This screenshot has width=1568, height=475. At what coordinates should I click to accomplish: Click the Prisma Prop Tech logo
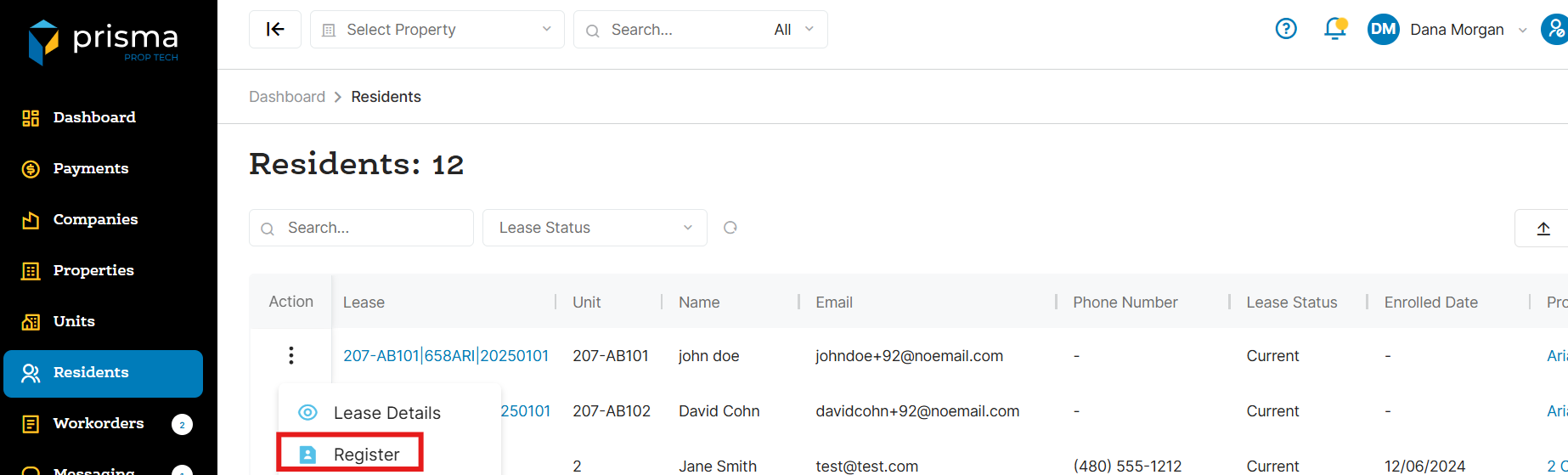click(x=104, y=41)
